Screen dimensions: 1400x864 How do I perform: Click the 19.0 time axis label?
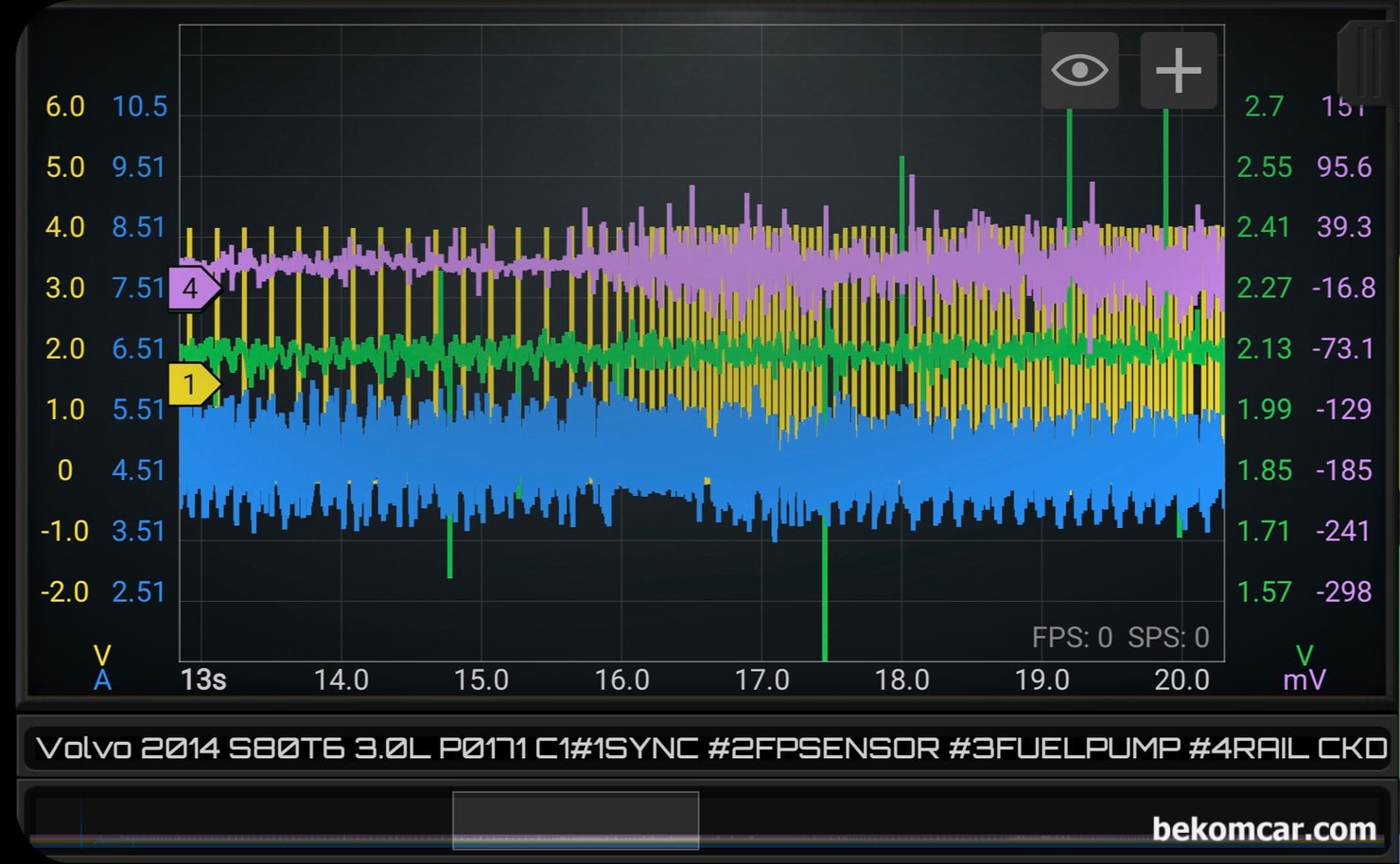click(1041, 679)
